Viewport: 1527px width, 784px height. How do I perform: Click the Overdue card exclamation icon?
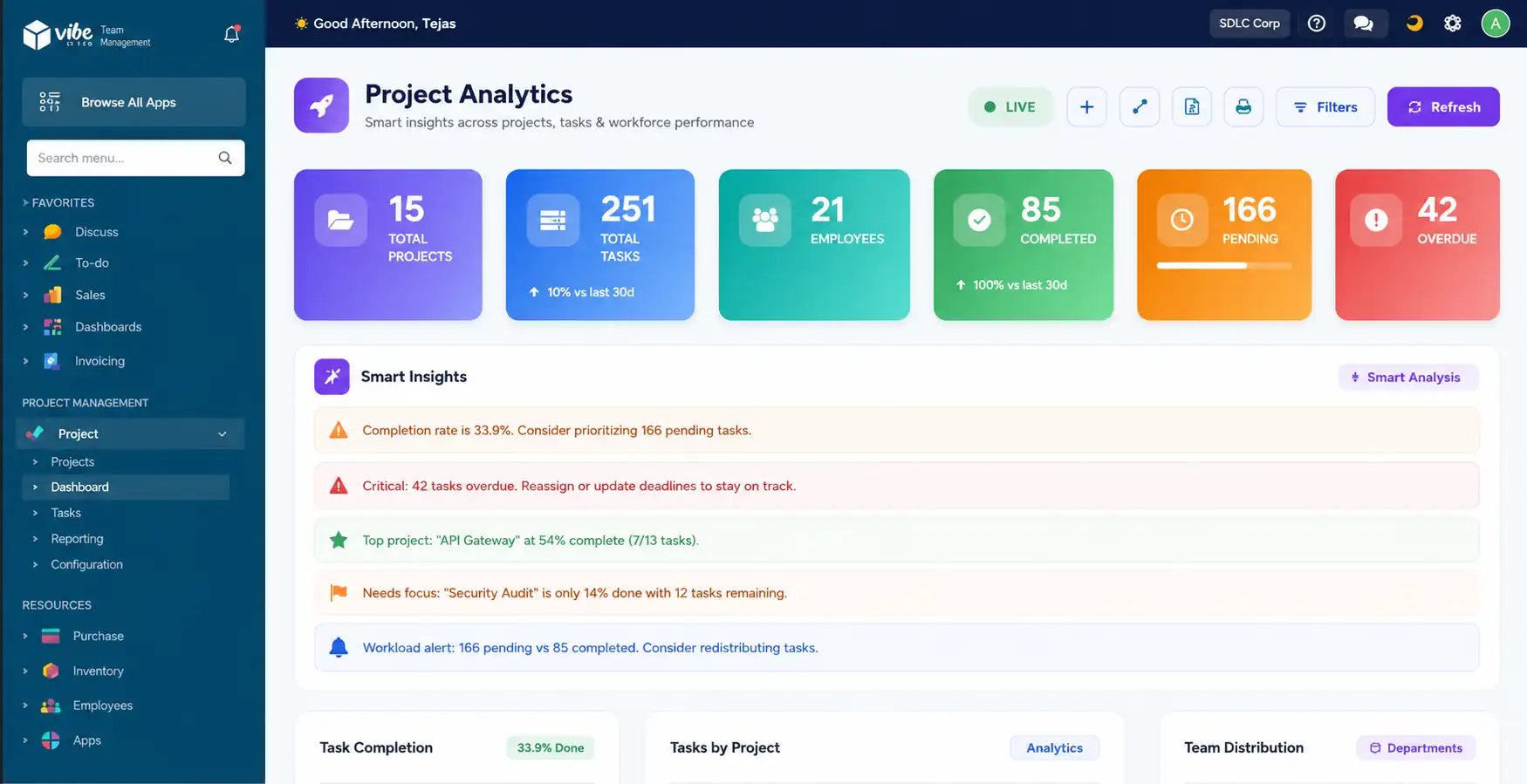pyautogui.click(x=1376, y=220)
